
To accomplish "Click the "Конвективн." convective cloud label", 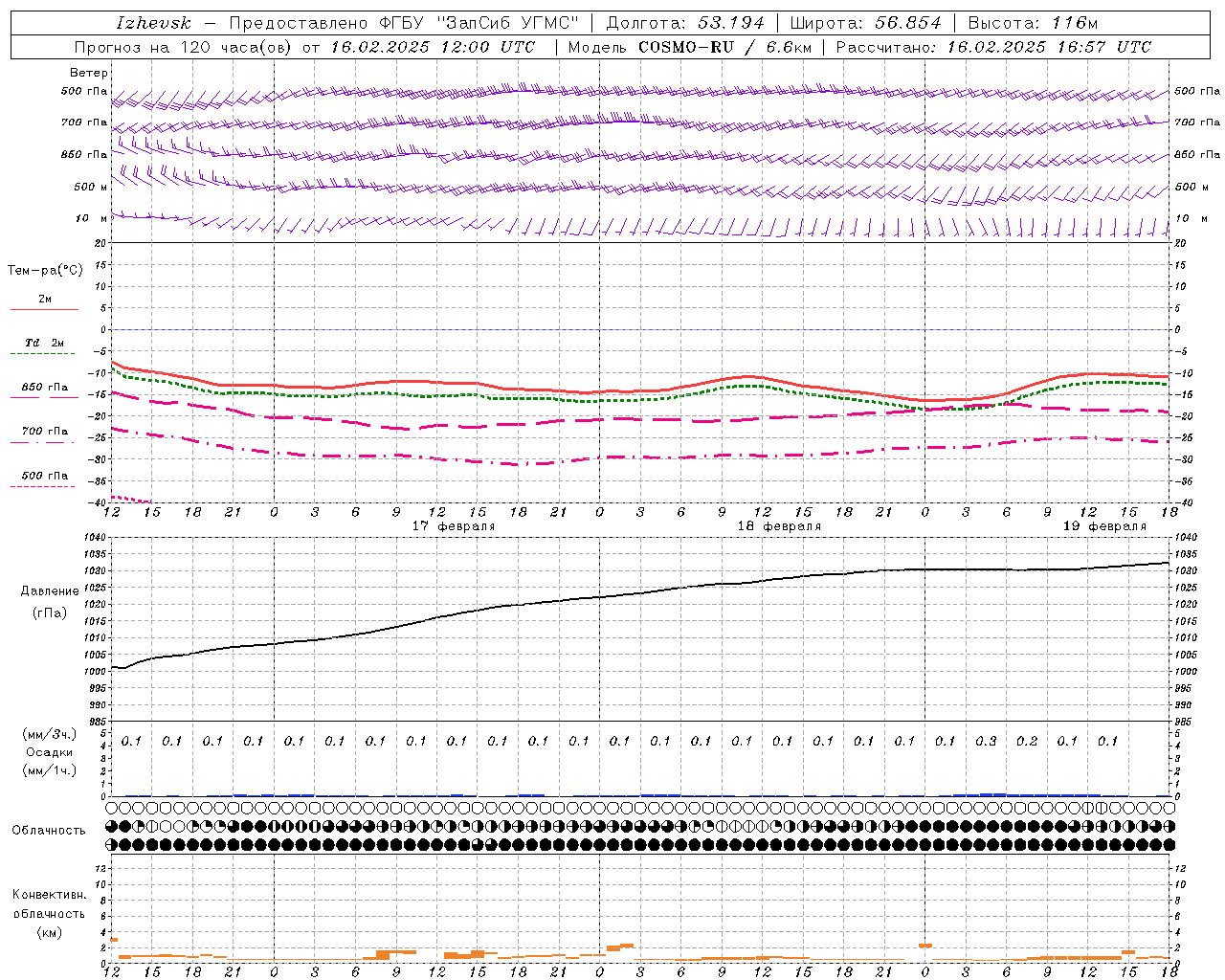I will [49, 895].
